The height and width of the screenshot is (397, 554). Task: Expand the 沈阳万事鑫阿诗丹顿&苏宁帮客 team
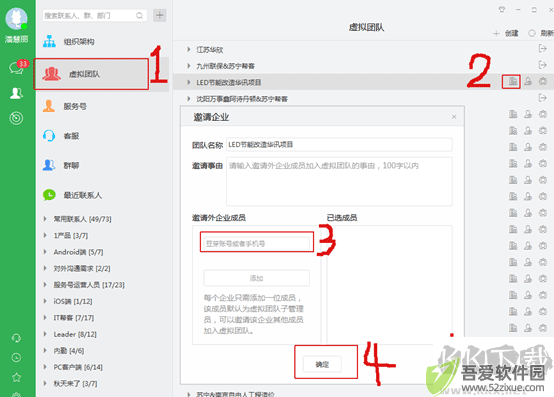tap(189, 99)
